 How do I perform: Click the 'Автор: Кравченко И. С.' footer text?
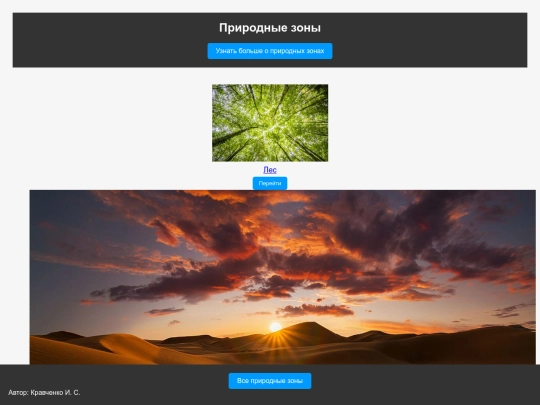(44, 393)
